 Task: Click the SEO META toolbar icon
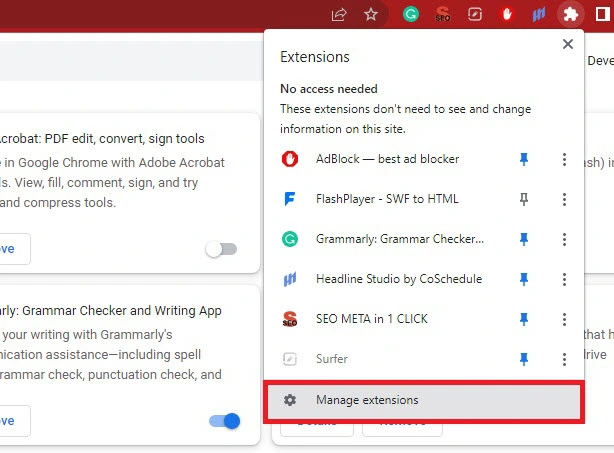443,15
